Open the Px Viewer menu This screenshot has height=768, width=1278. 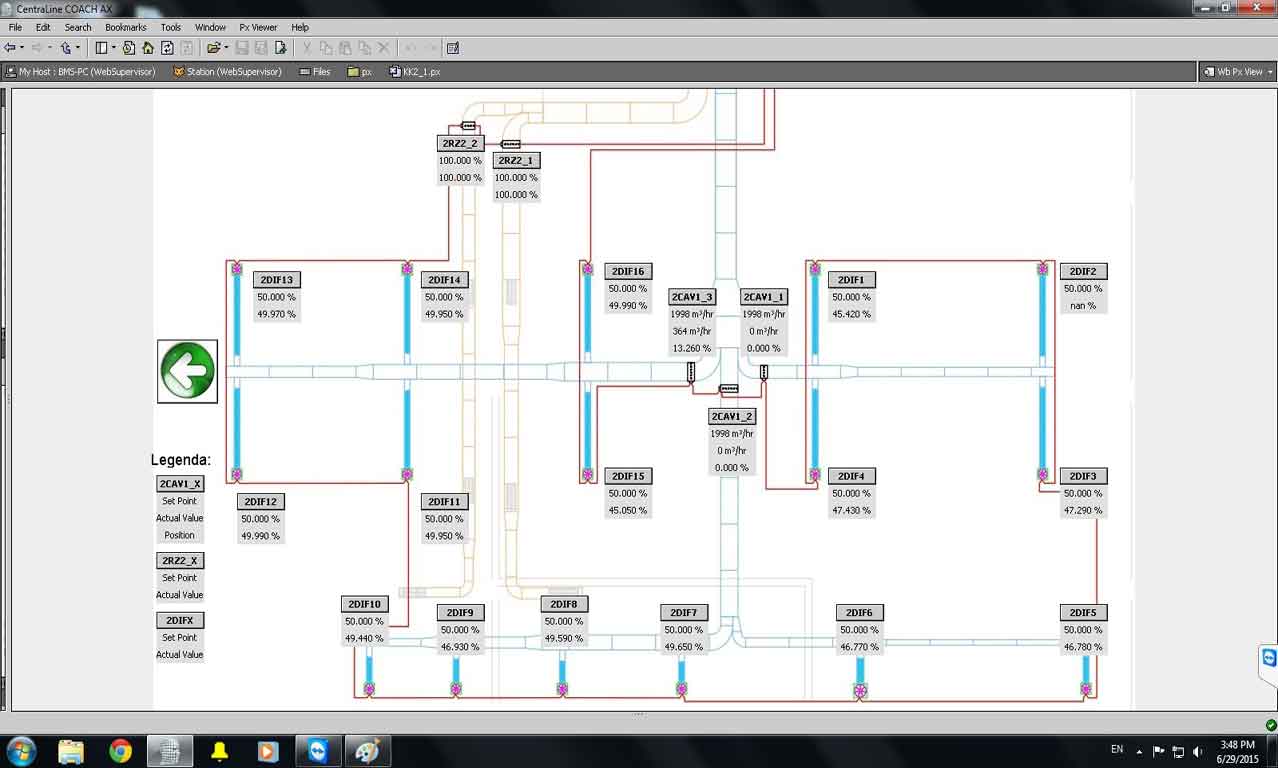(258, 27)
